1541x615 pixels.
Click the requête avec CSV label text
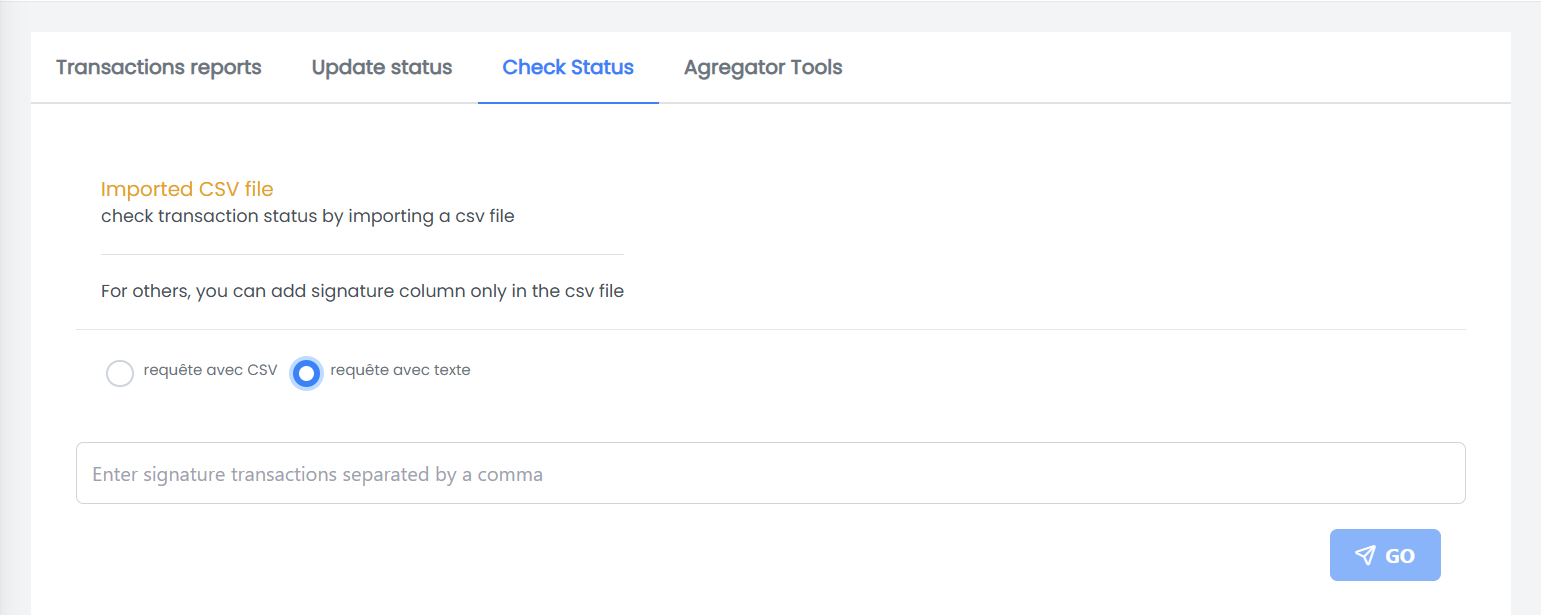210,370
